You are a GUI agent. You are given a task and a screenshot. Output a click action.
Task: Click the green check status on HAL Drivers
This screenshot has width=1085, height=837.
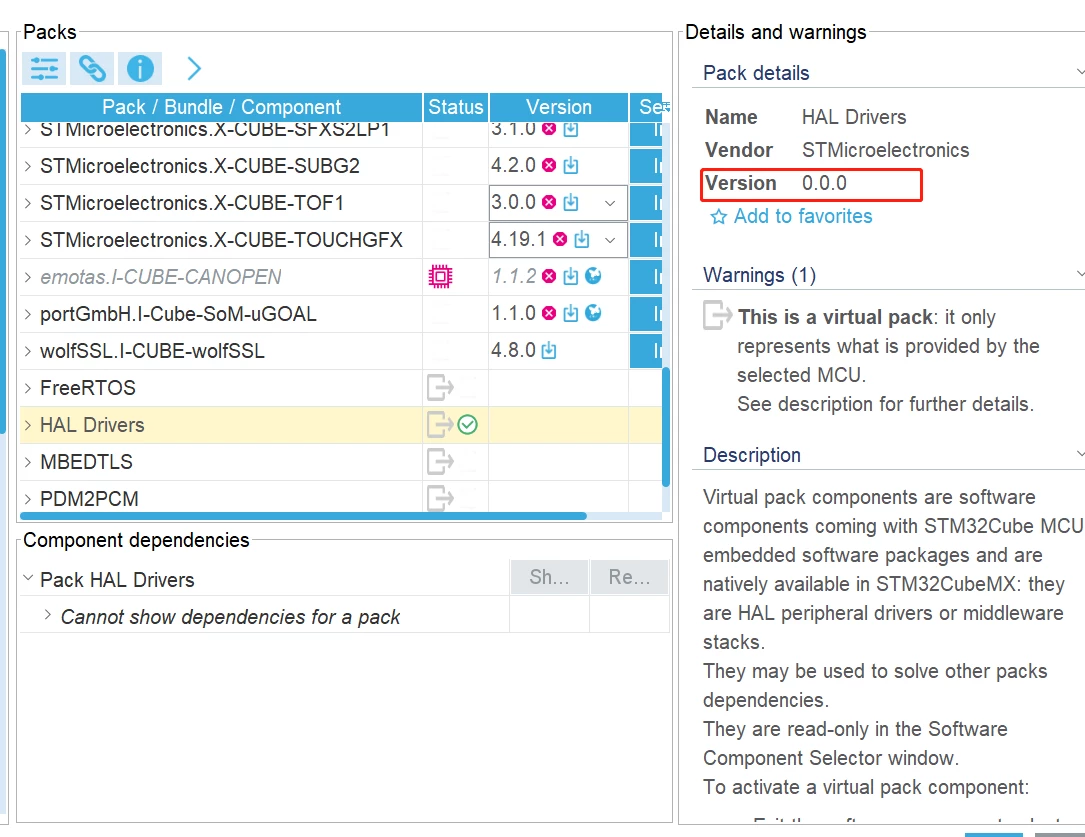468,425
